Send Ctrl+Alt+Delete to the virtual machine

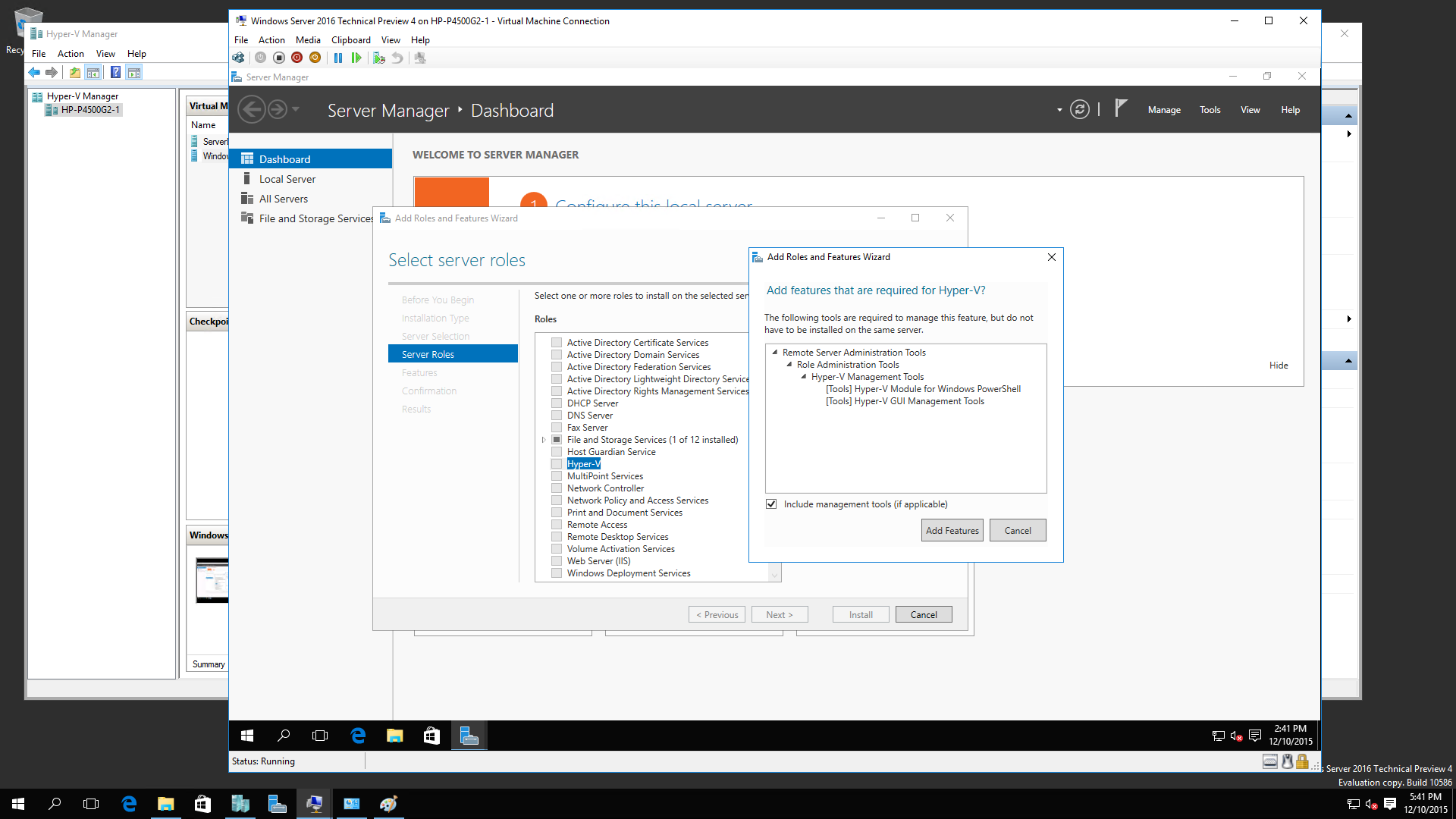click(238, 58)
